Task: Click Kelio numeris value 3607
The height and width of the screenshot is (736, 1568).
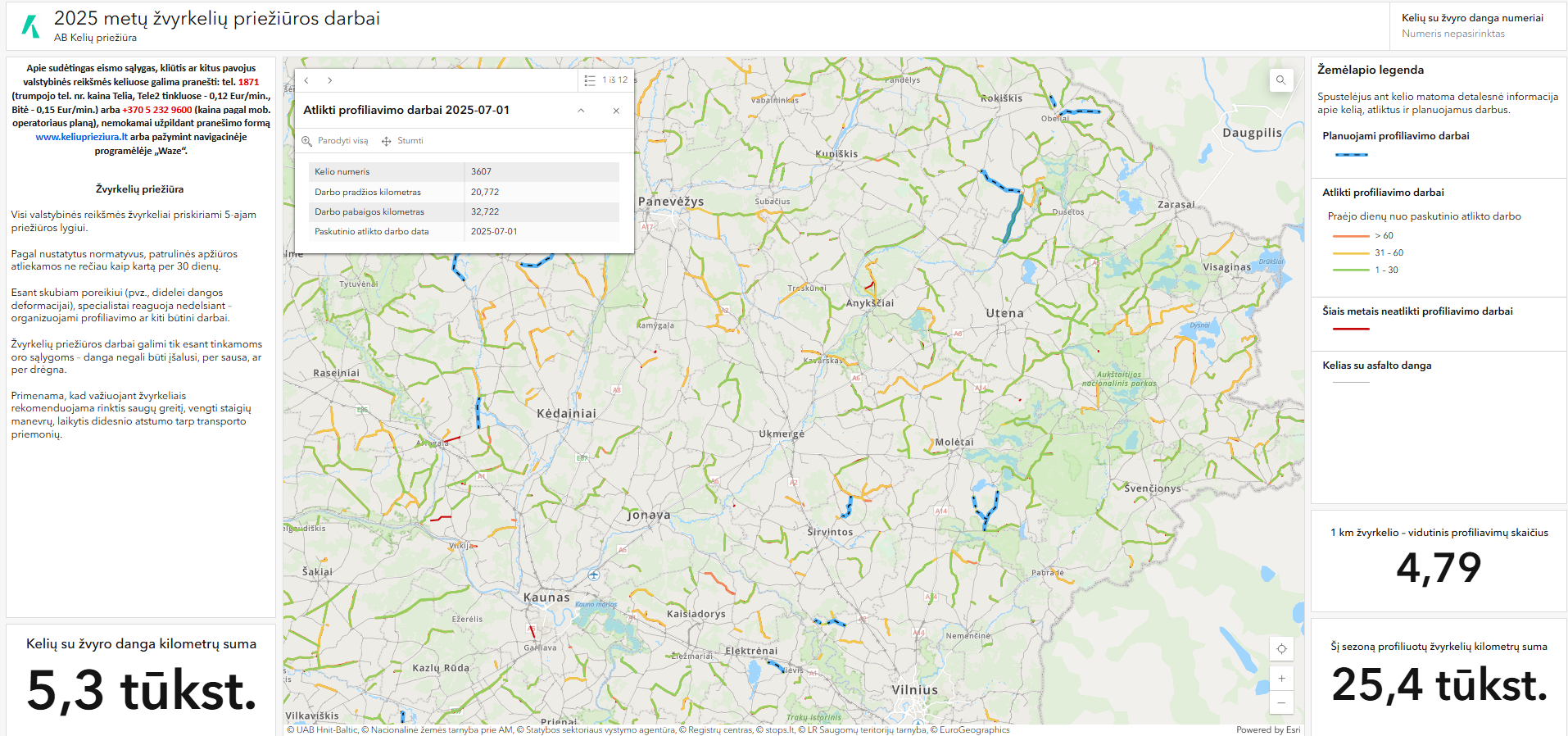Action: [481, 171]
